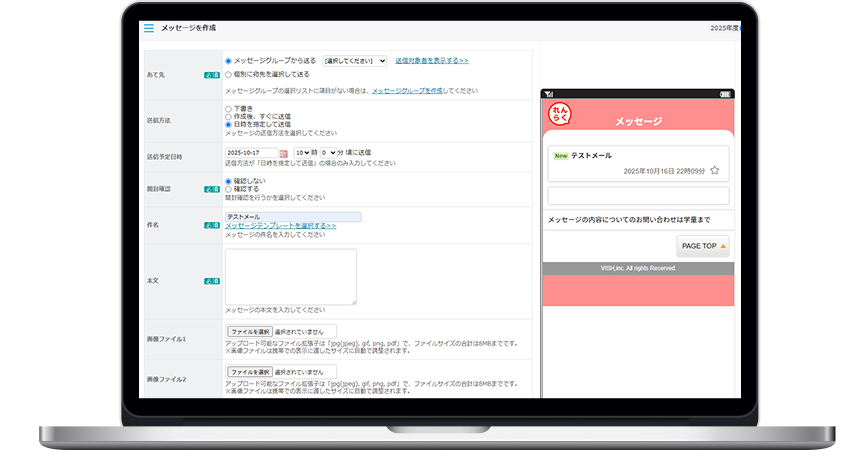The image size is (864, 460).
Task: Click メッセージテンプレートを選択する>> link
Action: (280, 226)
